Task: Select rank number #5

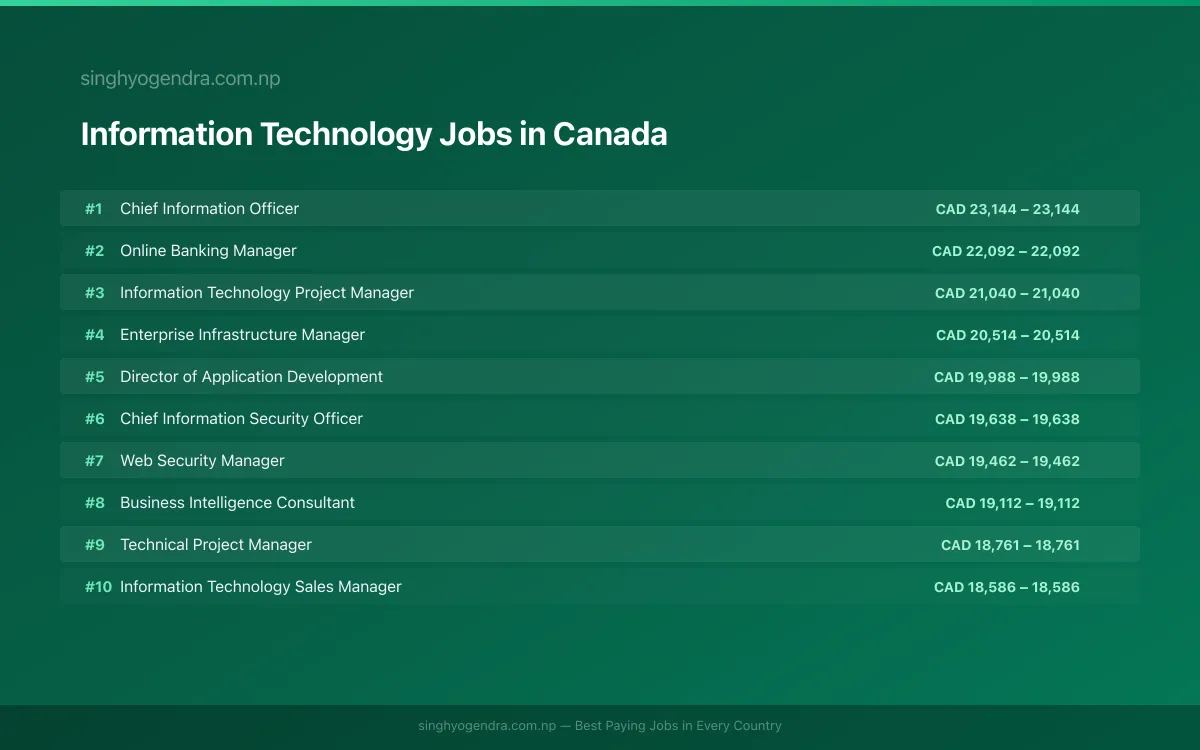Action: click(x=94, y=377)
